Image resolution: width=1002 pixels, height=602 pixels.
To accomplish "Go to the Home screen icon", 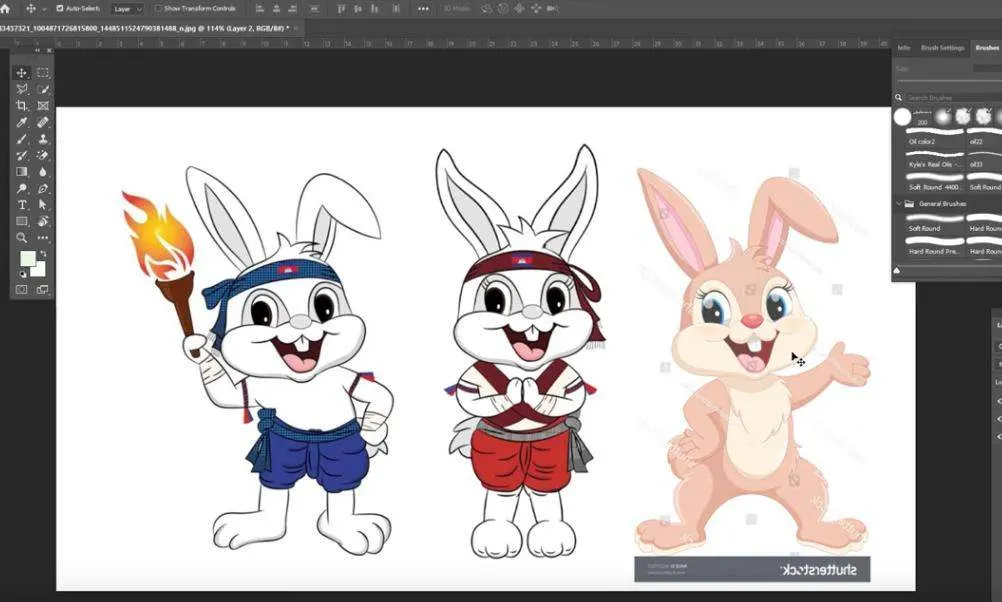I will click(6, 9).
